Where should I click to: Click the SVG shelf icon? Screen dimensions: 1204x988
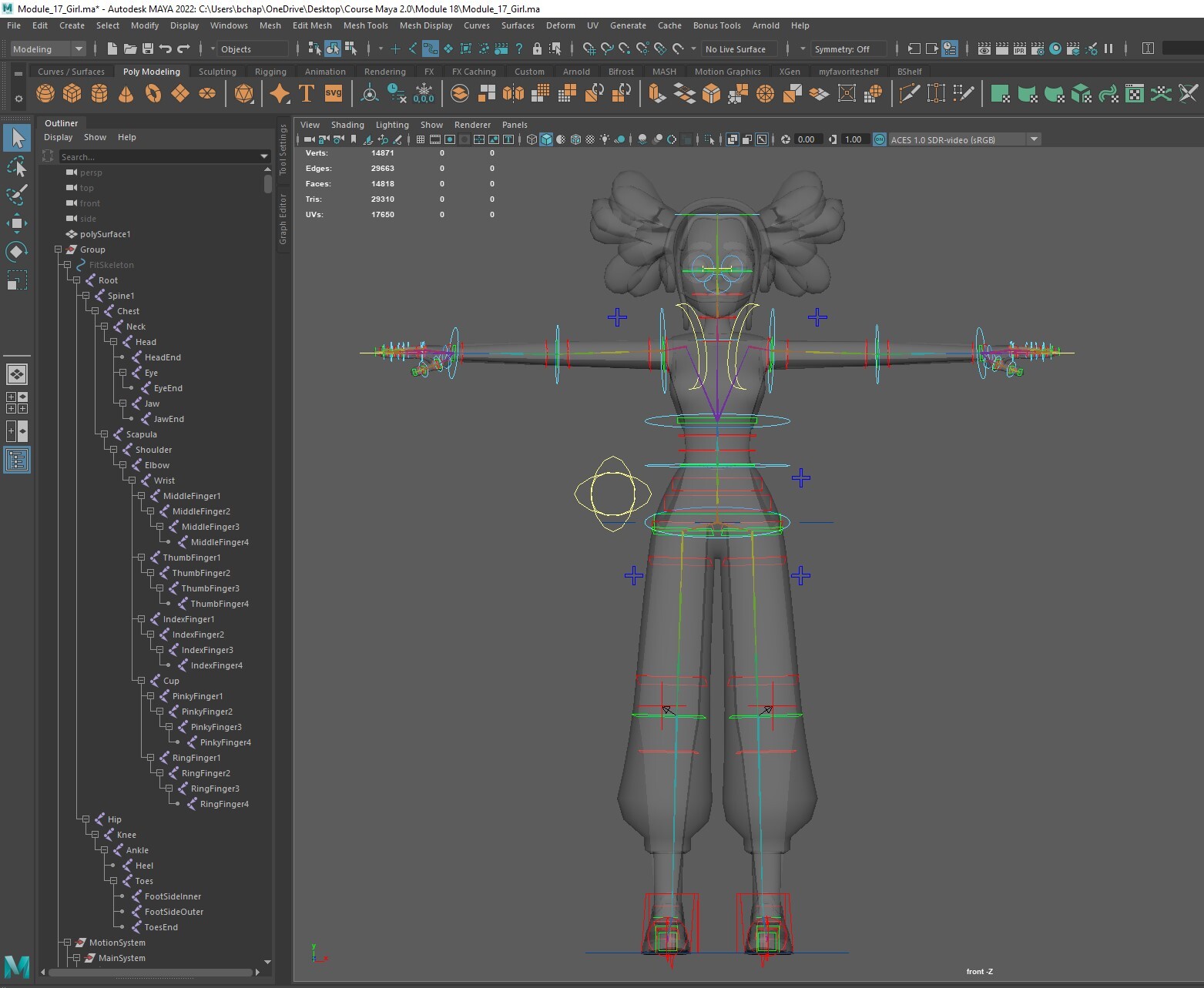coord(333,93)
